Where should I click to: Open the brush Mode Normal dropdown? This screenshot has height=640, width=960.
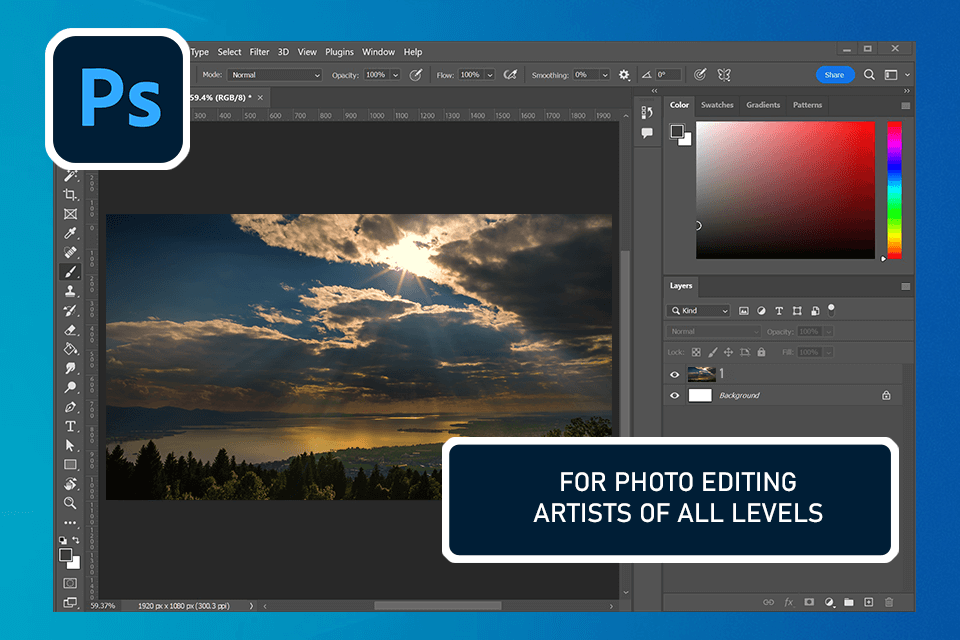(274, 75)
